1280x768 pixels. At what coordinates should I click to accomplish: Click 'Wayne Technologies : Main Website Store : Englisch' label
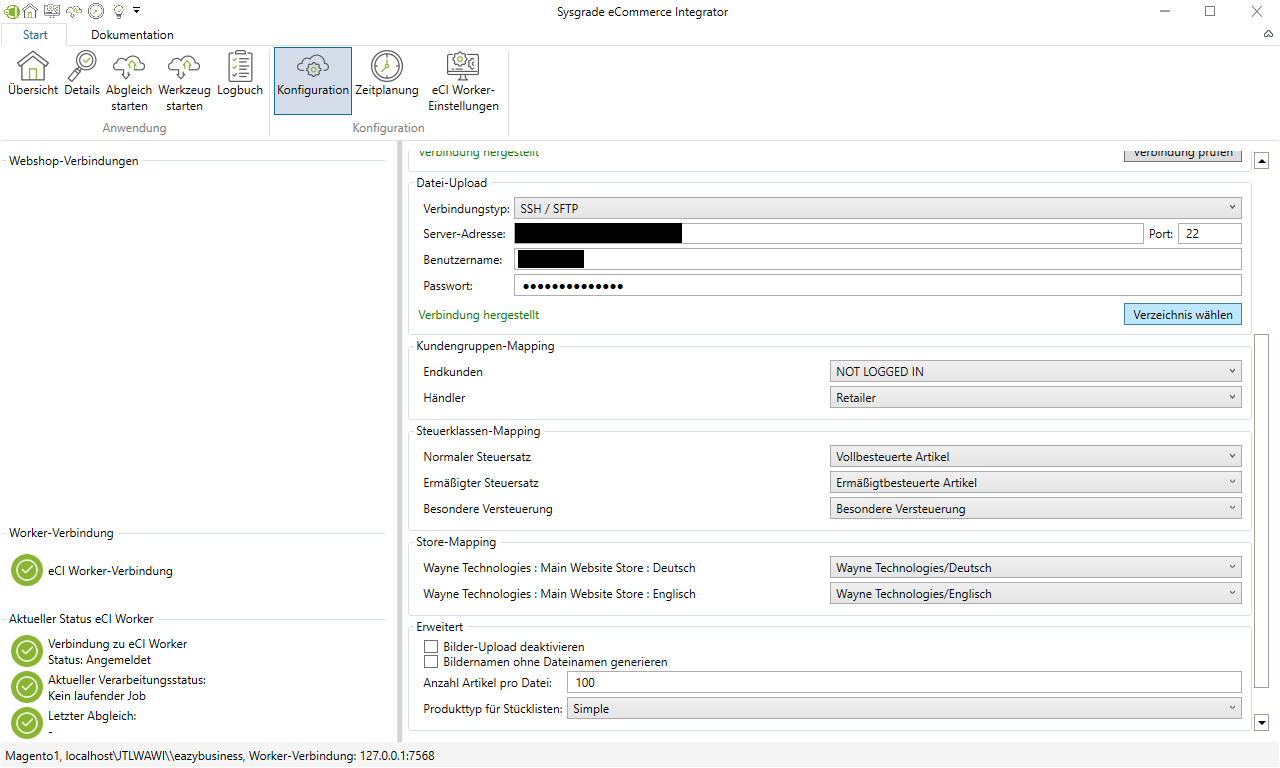pos(559,594)
